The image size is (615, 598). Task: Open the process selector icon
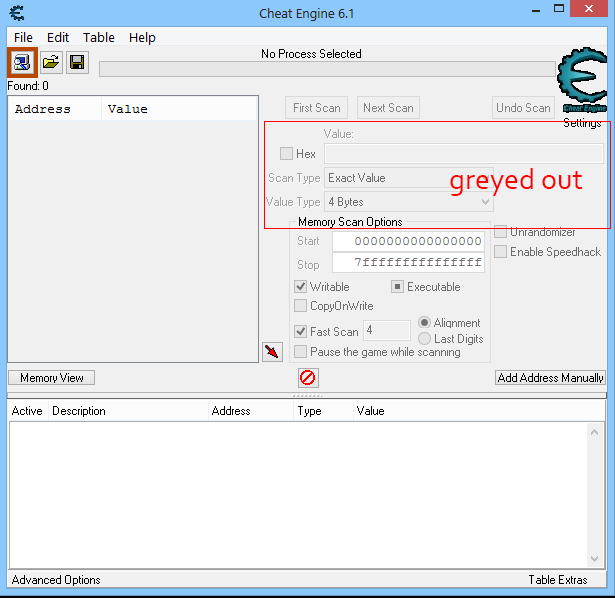pyautogui.click(x=22, y=62)
